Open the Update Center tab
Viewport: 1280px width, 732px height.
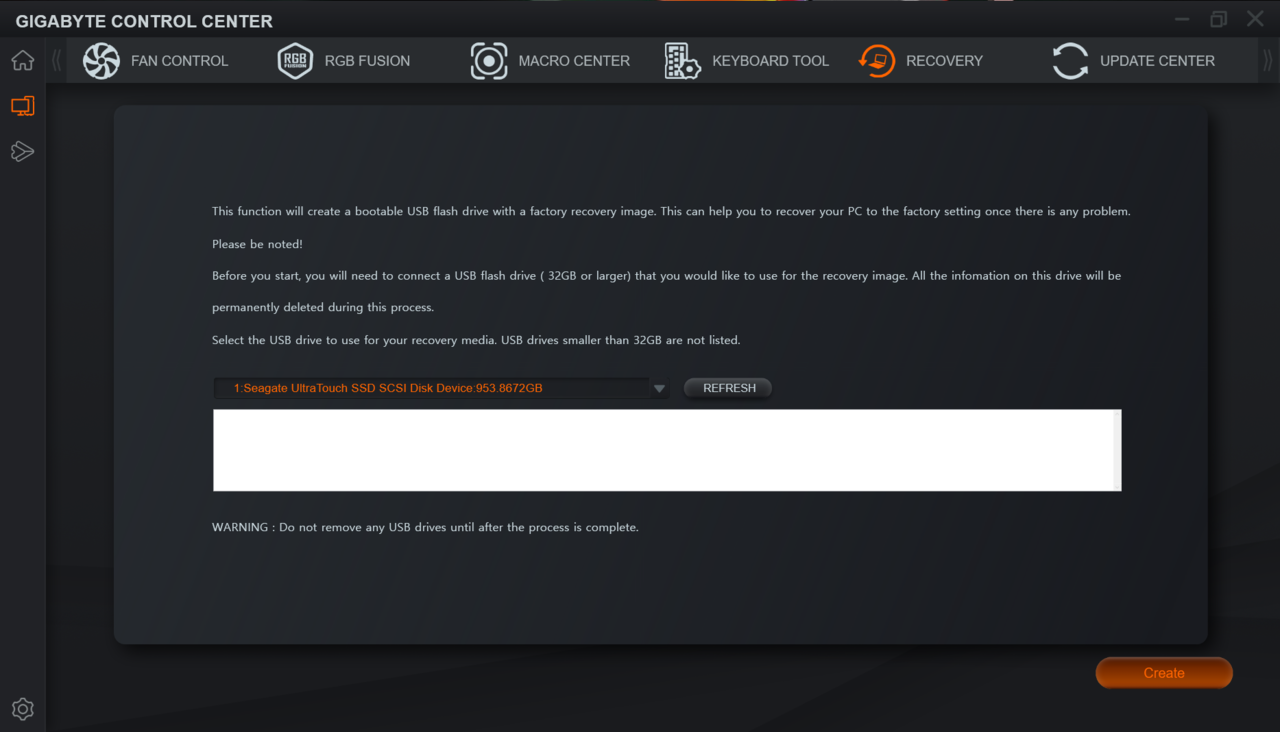1157,61
